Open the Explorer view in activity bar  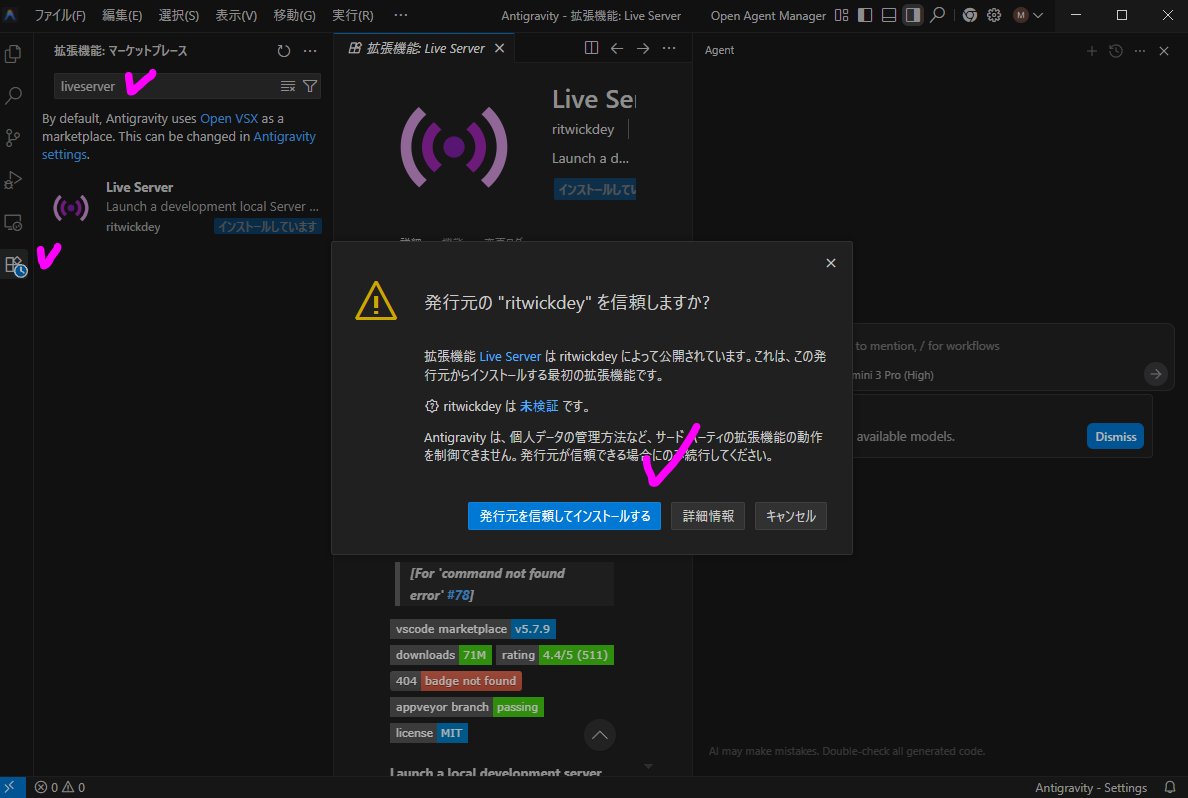click(14, 54)
